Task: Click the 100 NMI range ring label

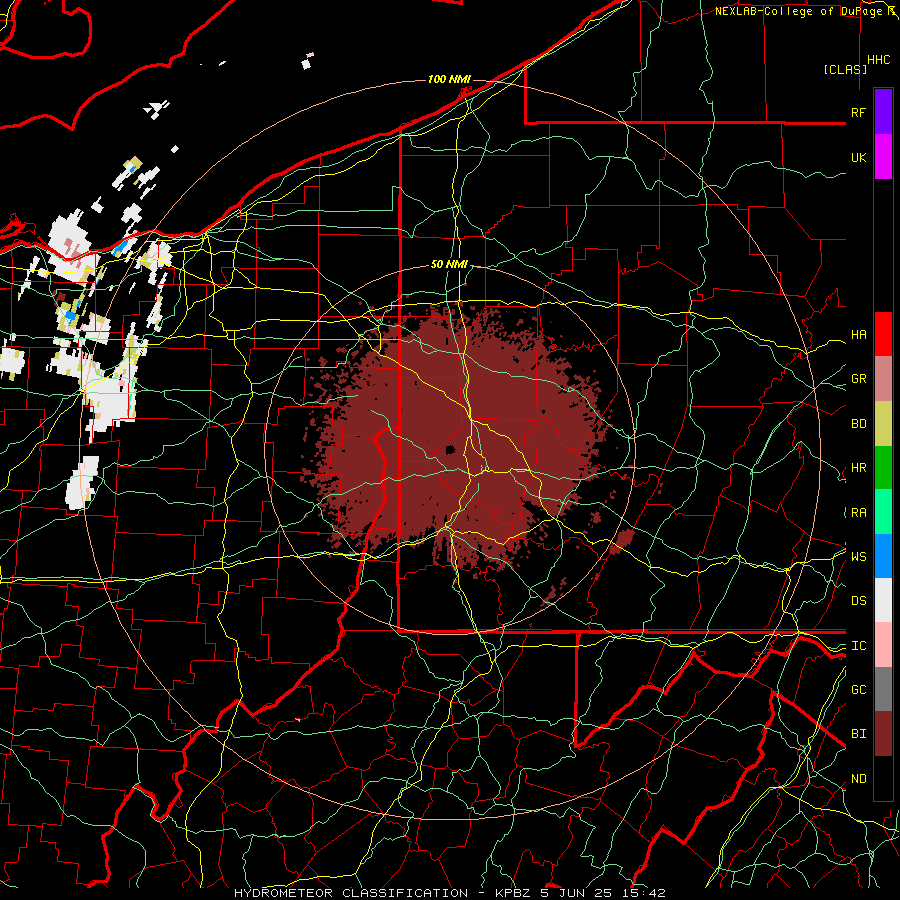Action: [449, 79]
